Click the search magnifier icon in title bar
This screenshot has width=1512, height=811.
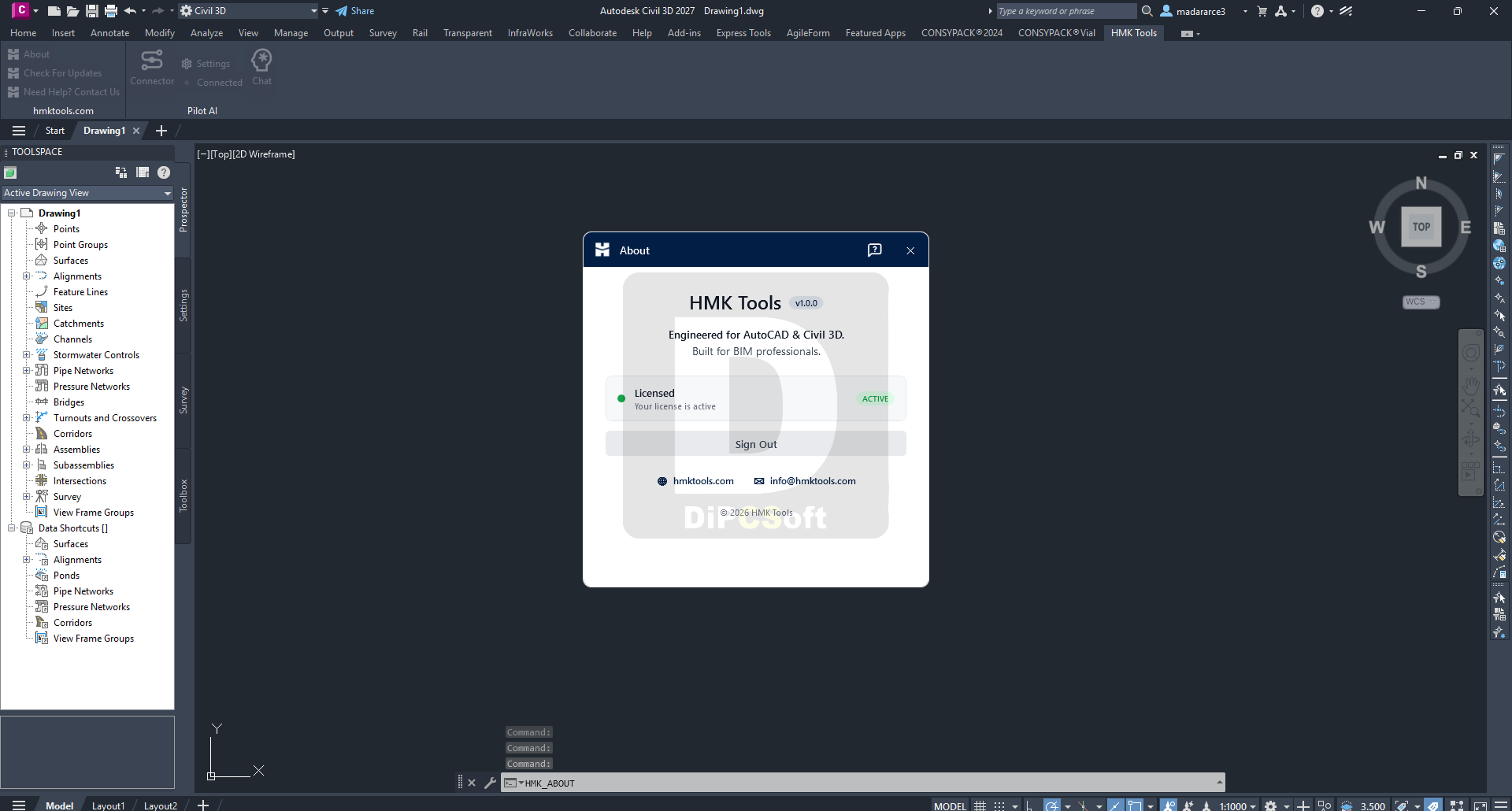pos(1147,11)
